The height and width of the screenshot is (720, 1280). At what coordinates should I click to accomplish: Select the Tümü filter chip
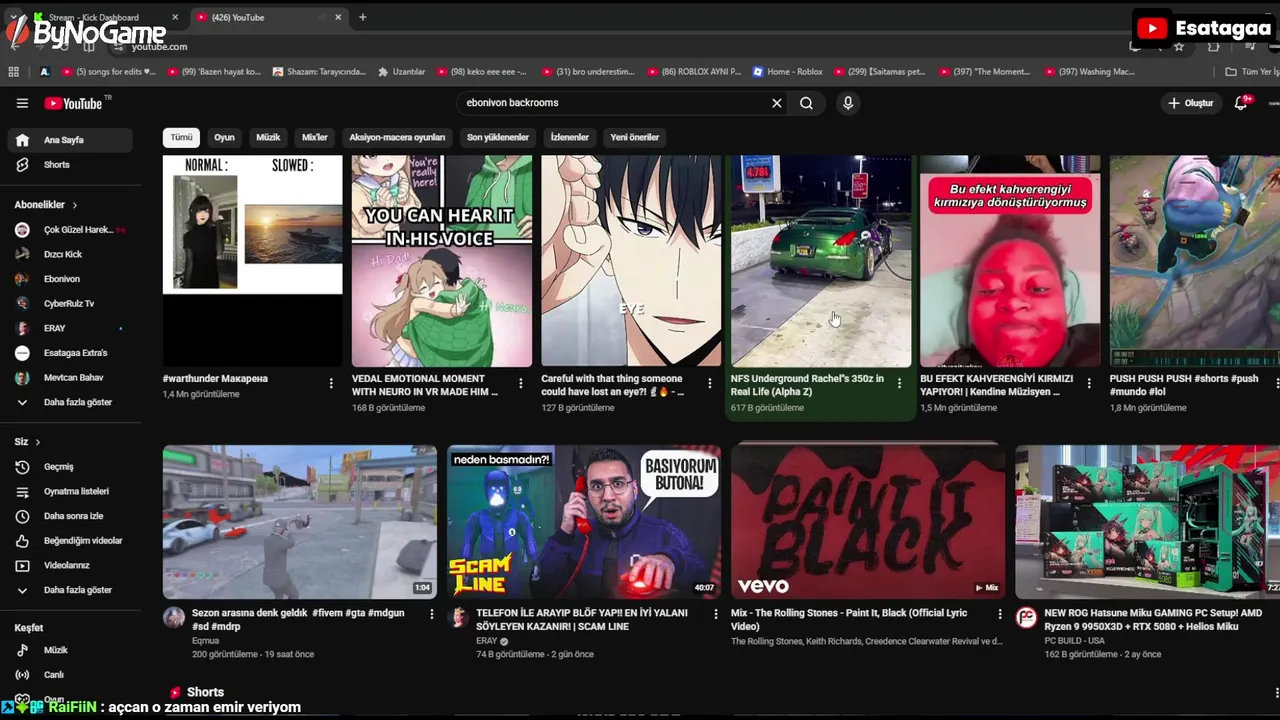181,137
